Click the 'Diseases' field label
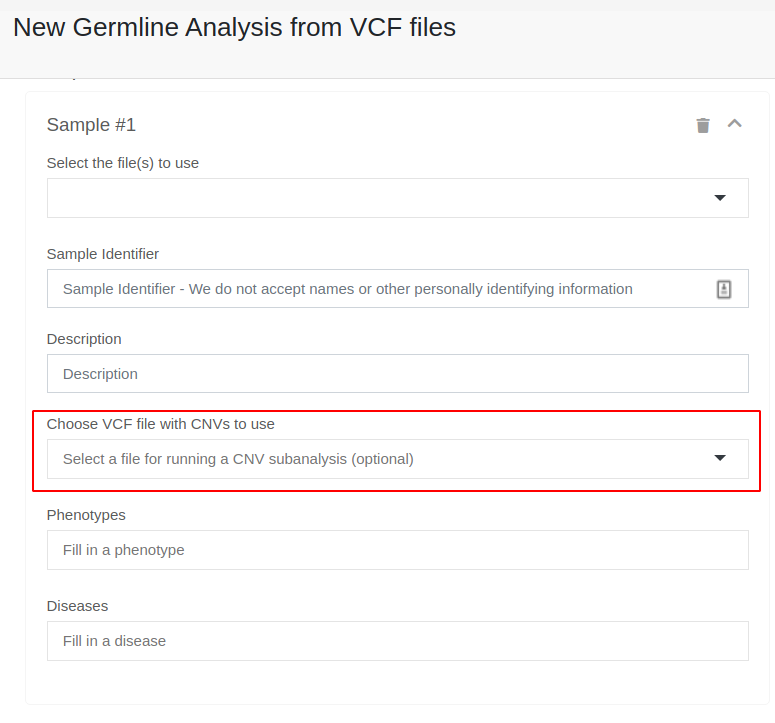Screen dimensions: 775x723 pyautogui.click(x=77, y=606)
